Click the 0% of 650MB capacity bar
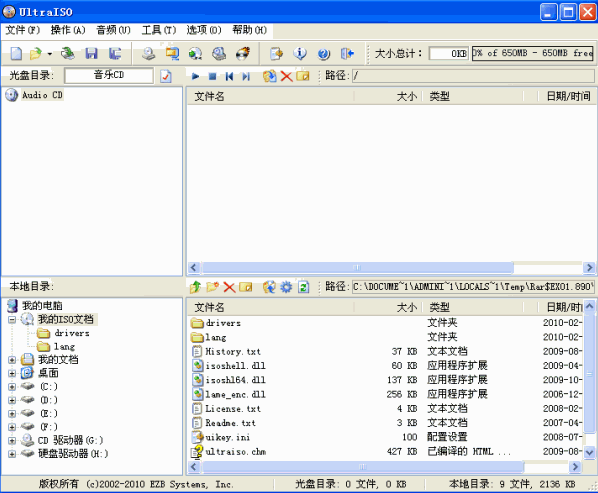The height and width of the screenshot is (493, 598). [x=533, y=53]
